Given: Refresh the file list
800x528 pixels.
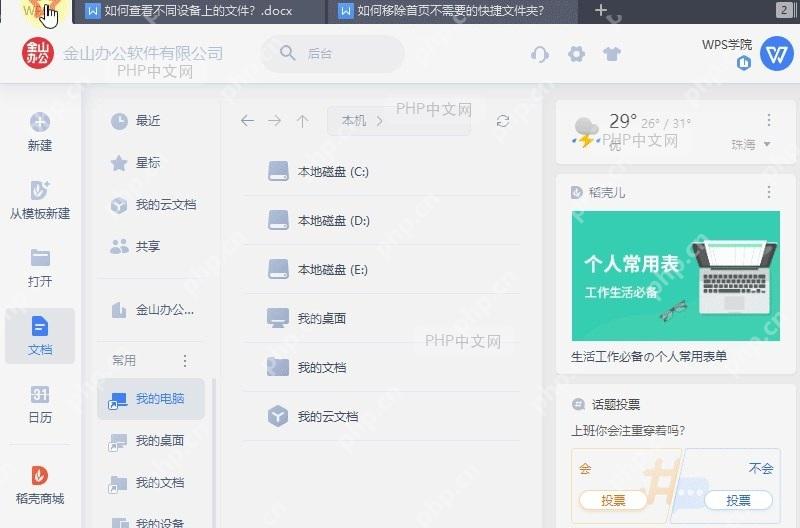Looking at the screenshot, I should (x=503, y=121).
